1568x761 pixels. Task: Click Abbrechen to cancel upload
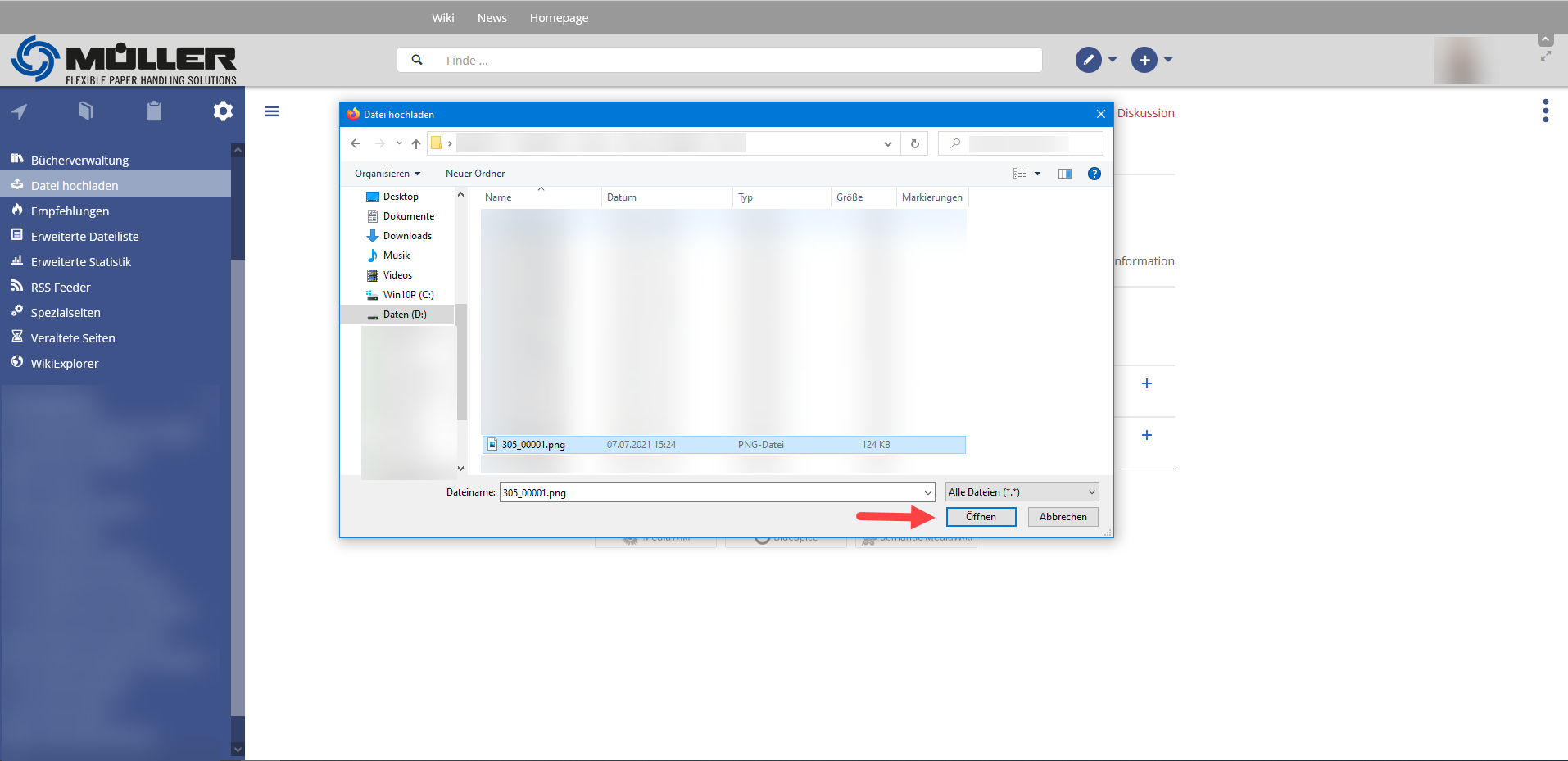pos(1063,517)
